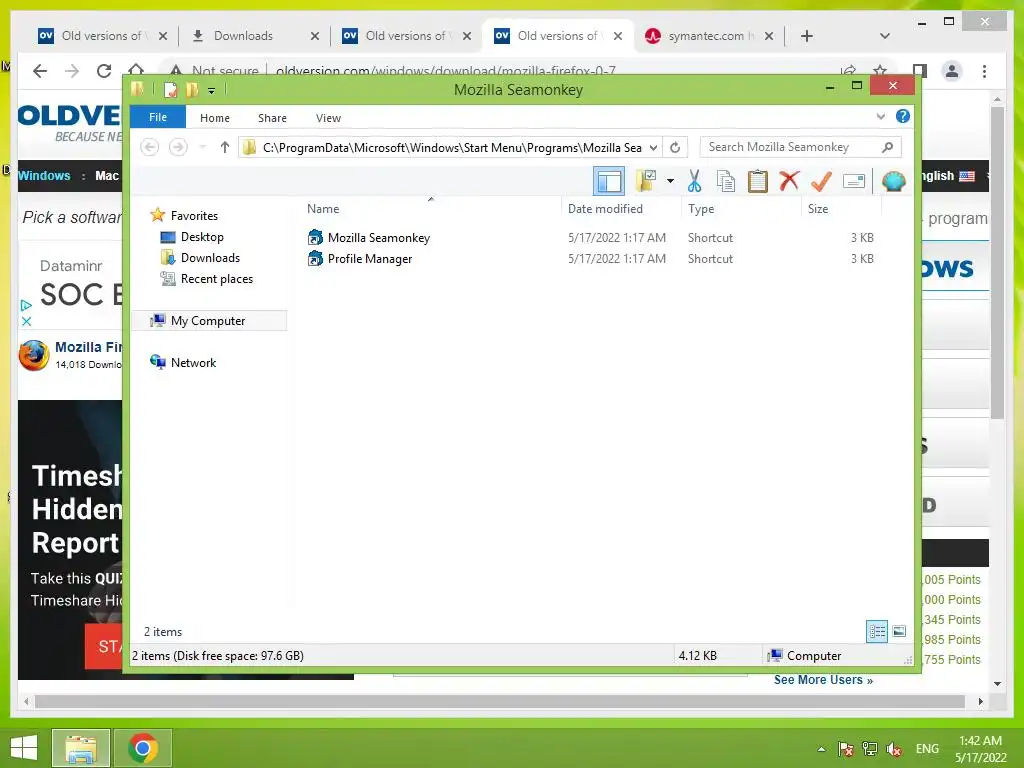Reload the page in Chrome
This screenshot has height=768, width=1024.
coord(104,71)
